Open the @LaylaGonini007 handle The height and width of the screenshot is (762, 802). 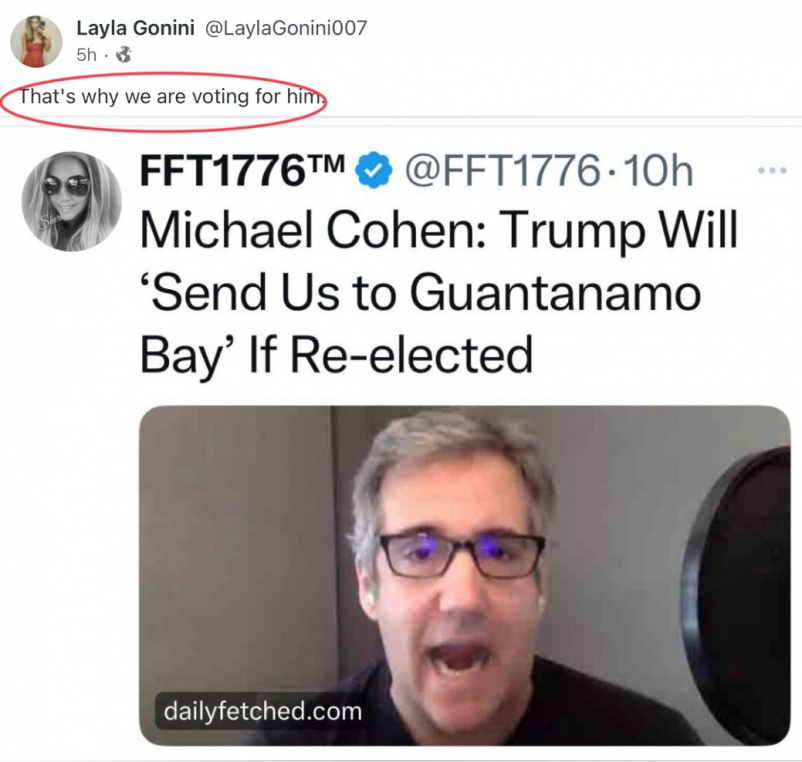tap(286, 28)
